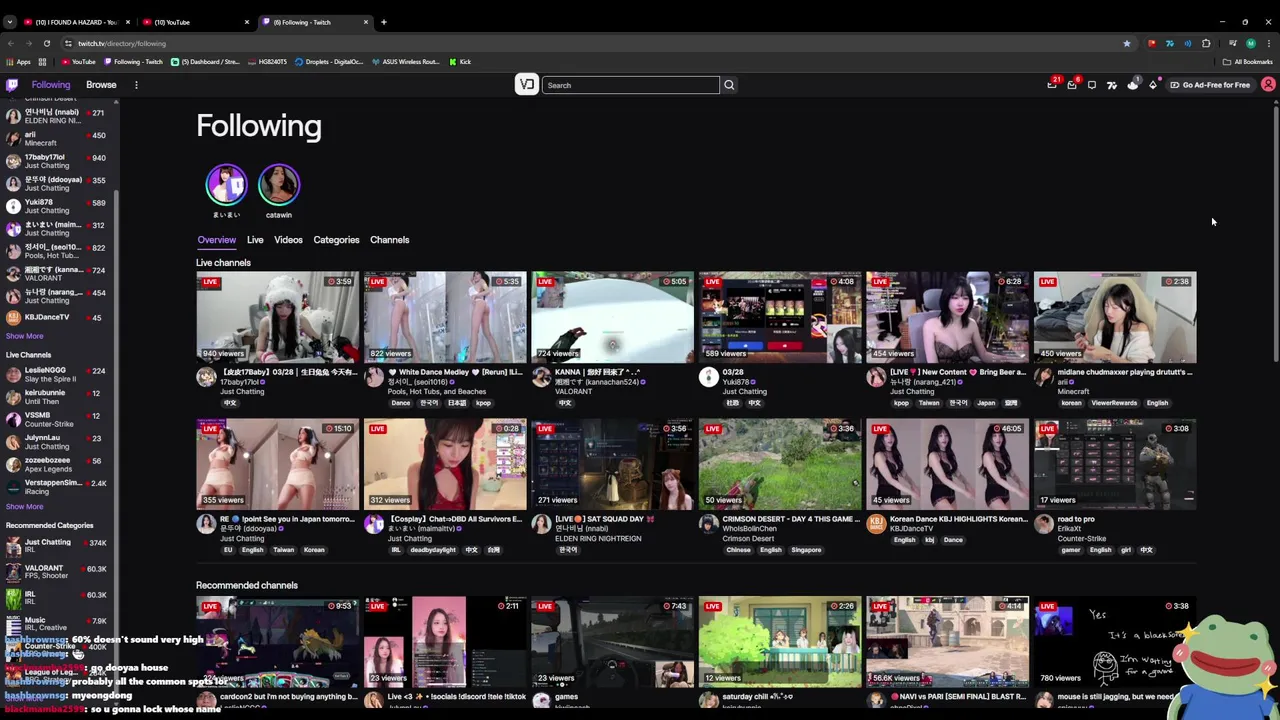Click the 7TV icon in Twitch header
The width and height of the screenshot is (1280, 720).
(x=1112, y=85)
